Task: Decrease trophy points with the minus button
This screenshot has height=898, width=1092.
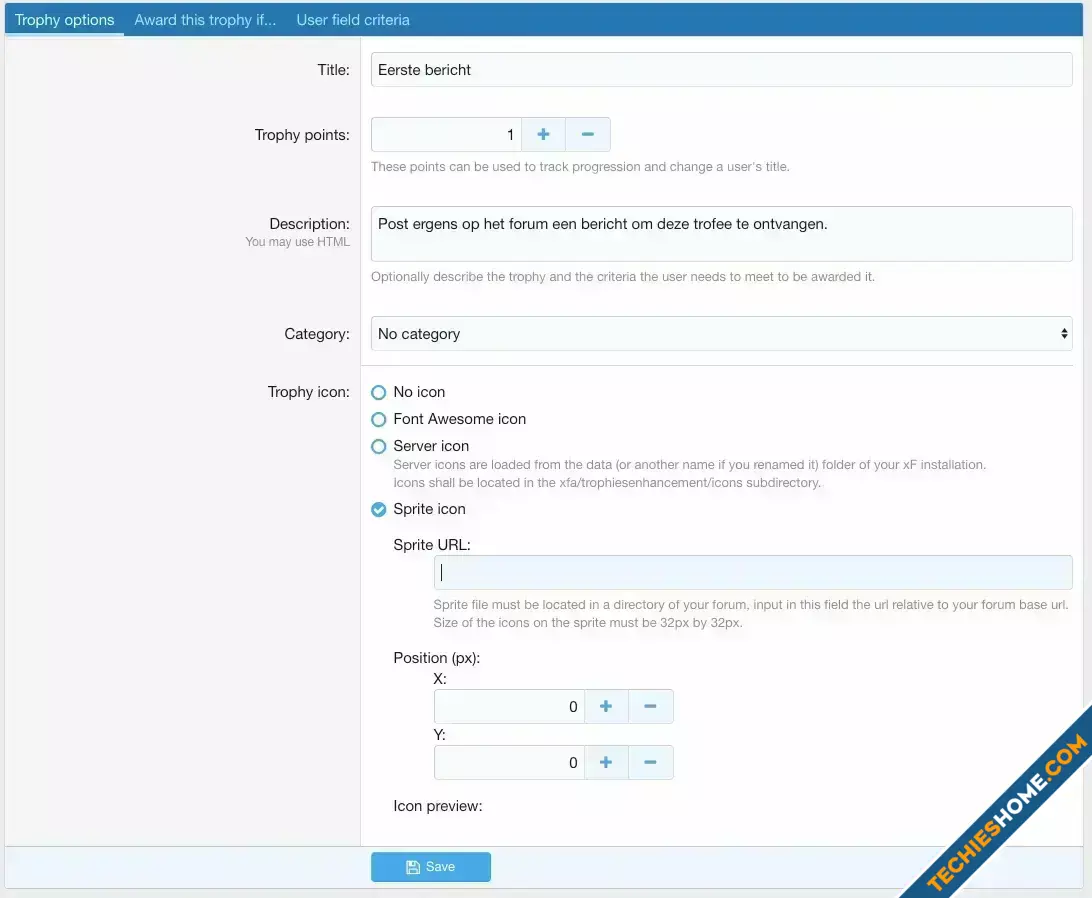Action: (x=588, y=134)
